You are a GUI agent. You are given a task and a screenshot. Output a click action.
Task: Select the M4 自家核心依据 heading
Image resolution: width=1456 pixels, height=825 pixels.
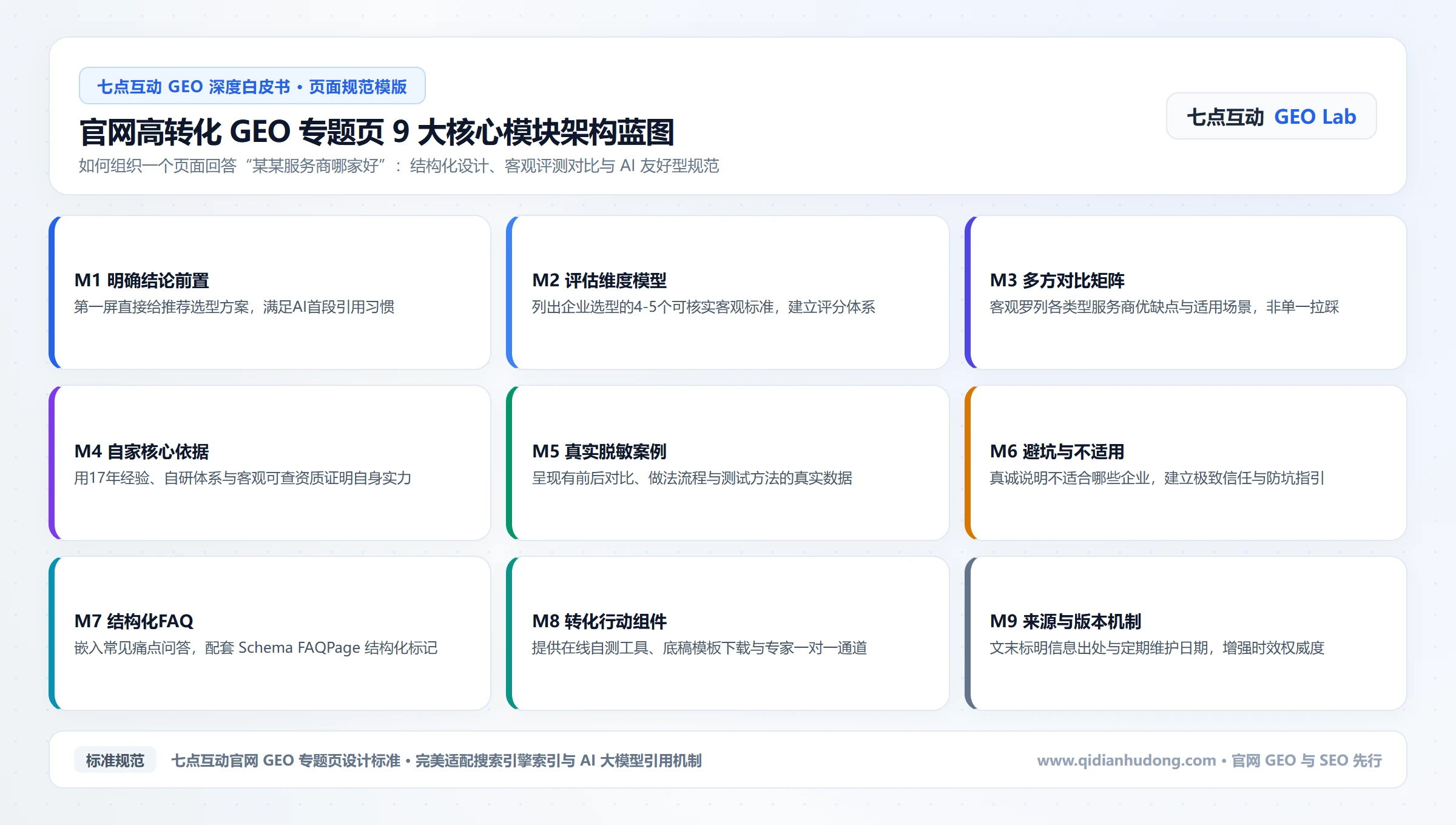tap(141, 451)
